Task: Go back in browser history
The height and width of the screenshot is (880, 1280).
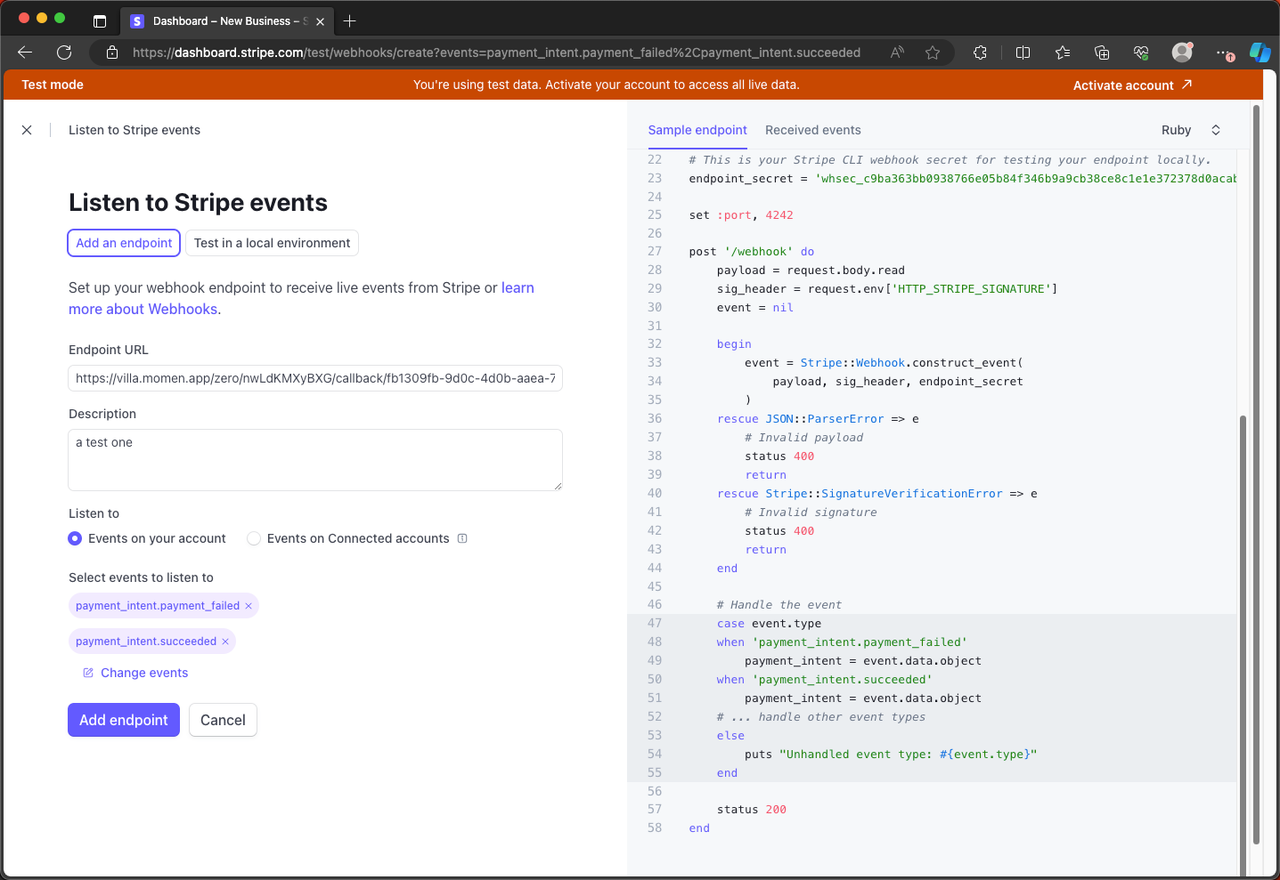Action: pos(25,53)
